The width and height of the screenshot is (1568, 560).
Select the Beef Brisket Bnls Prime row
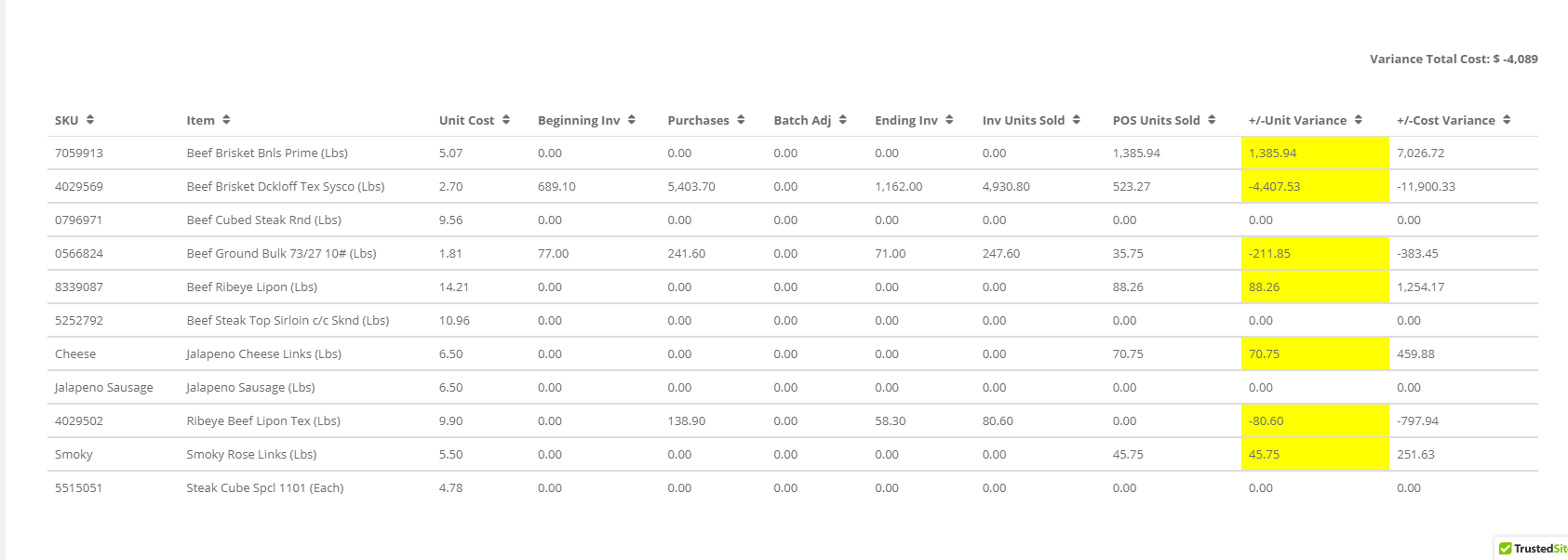(267, 153)
